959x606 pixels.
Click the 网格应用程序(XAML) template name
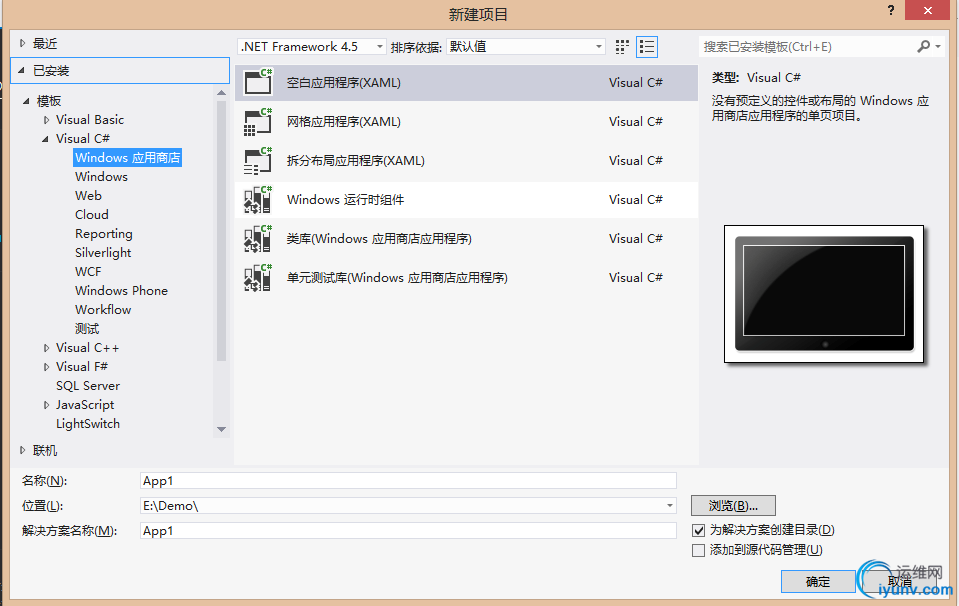(x=344, y=122)
